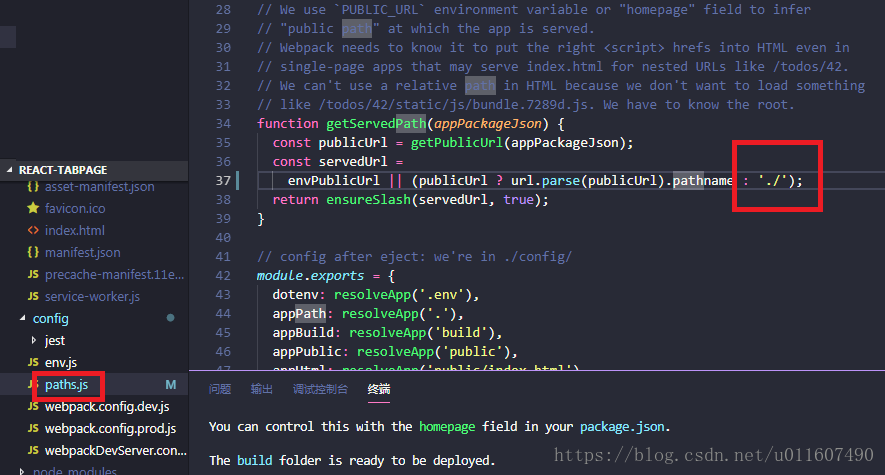Open favicon.ico file

click(x=75, y=209)
